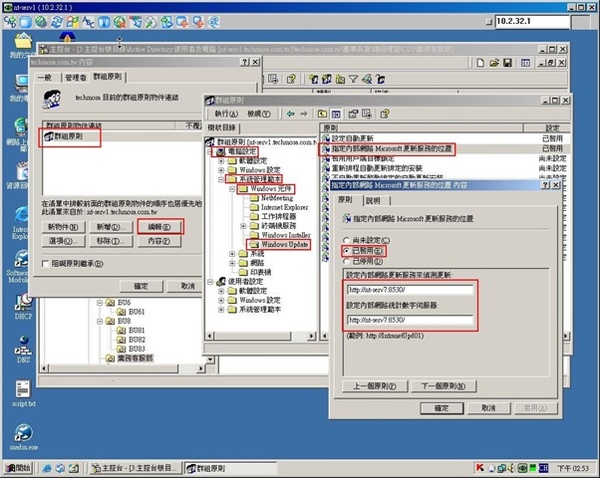Screen dimensions: 600x478
Task: Click the 編輯(E) button
Action: [159, 227]
